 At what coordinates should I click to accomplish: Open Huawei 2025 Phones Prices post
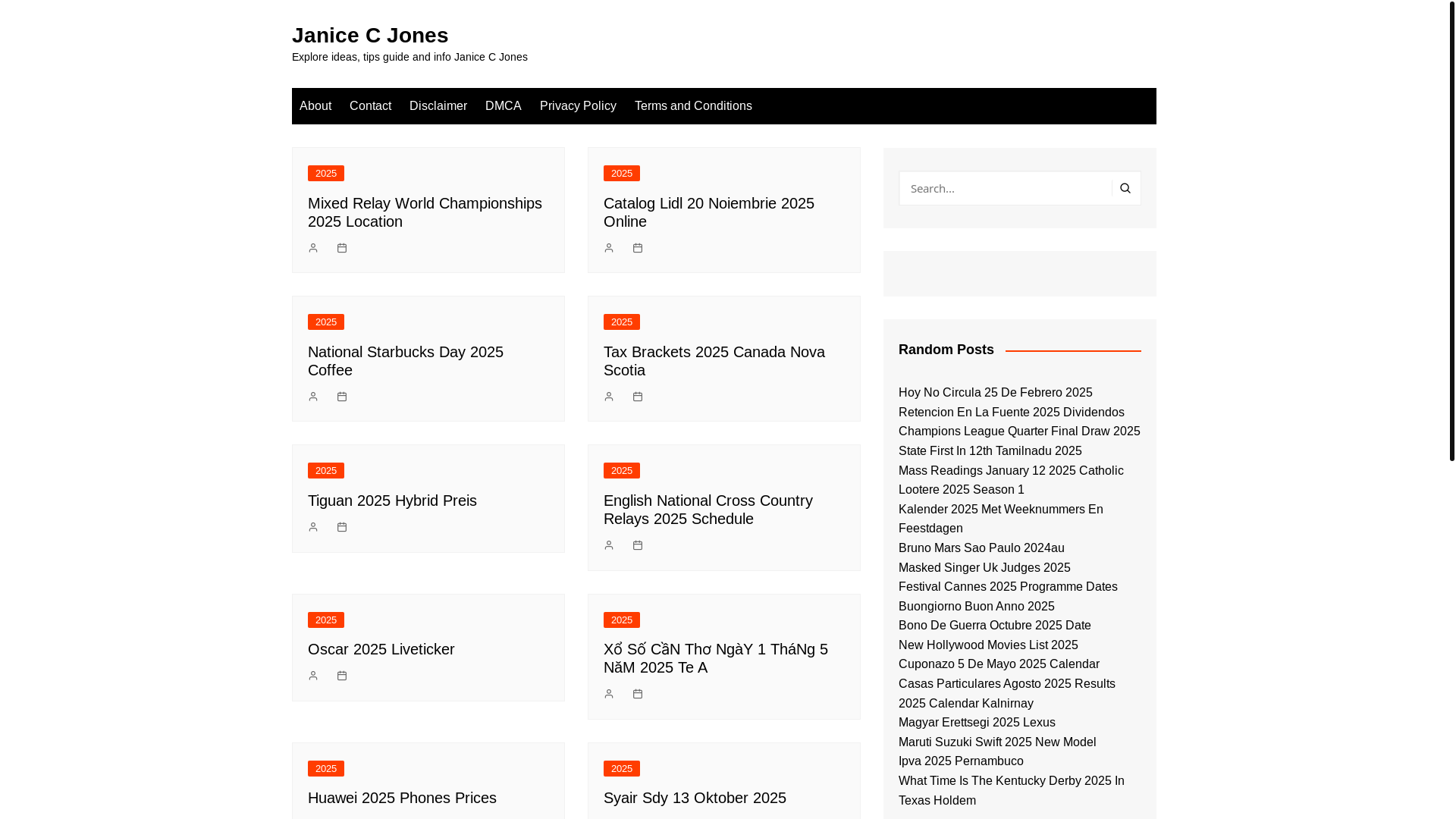coord(402,798)
